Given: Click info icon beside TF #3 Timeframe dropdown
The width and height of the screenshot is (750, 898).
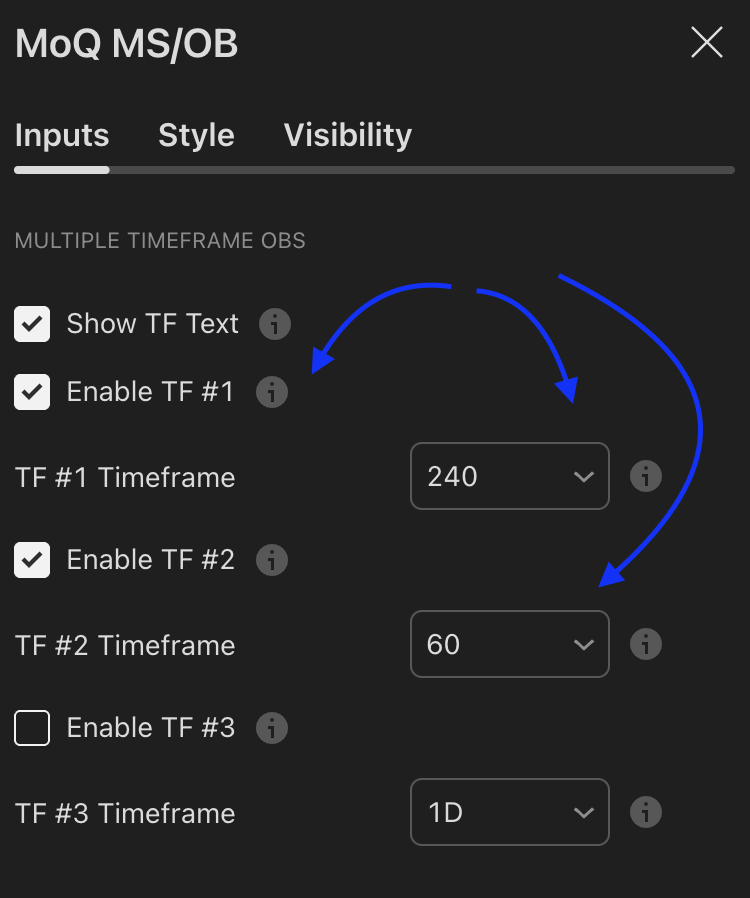Looking at the screenshot, I should coord(646,812).
